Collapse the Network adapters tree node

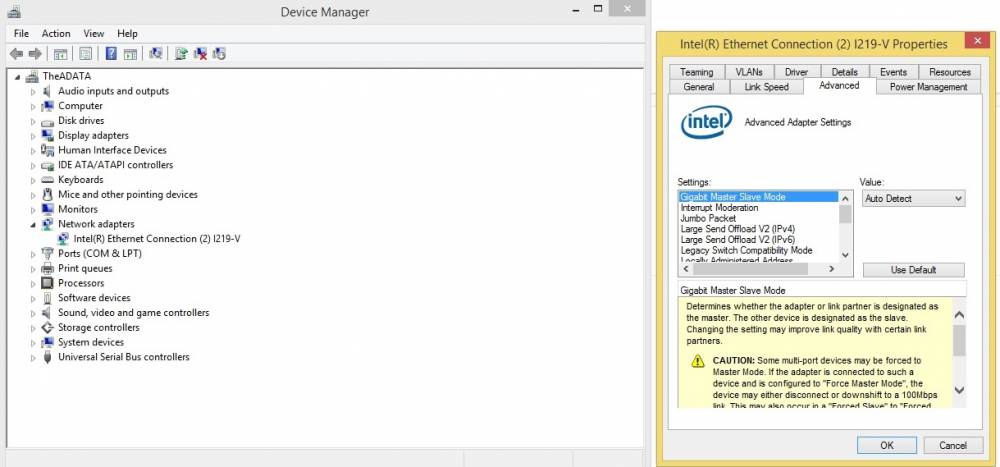33,225
